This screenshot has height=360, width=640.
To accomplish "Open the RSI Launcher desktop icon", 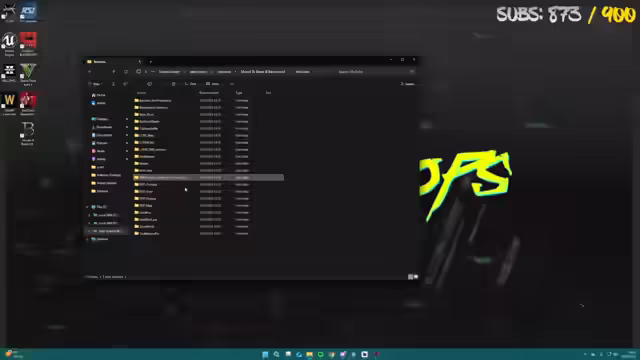I will point(28,12).
